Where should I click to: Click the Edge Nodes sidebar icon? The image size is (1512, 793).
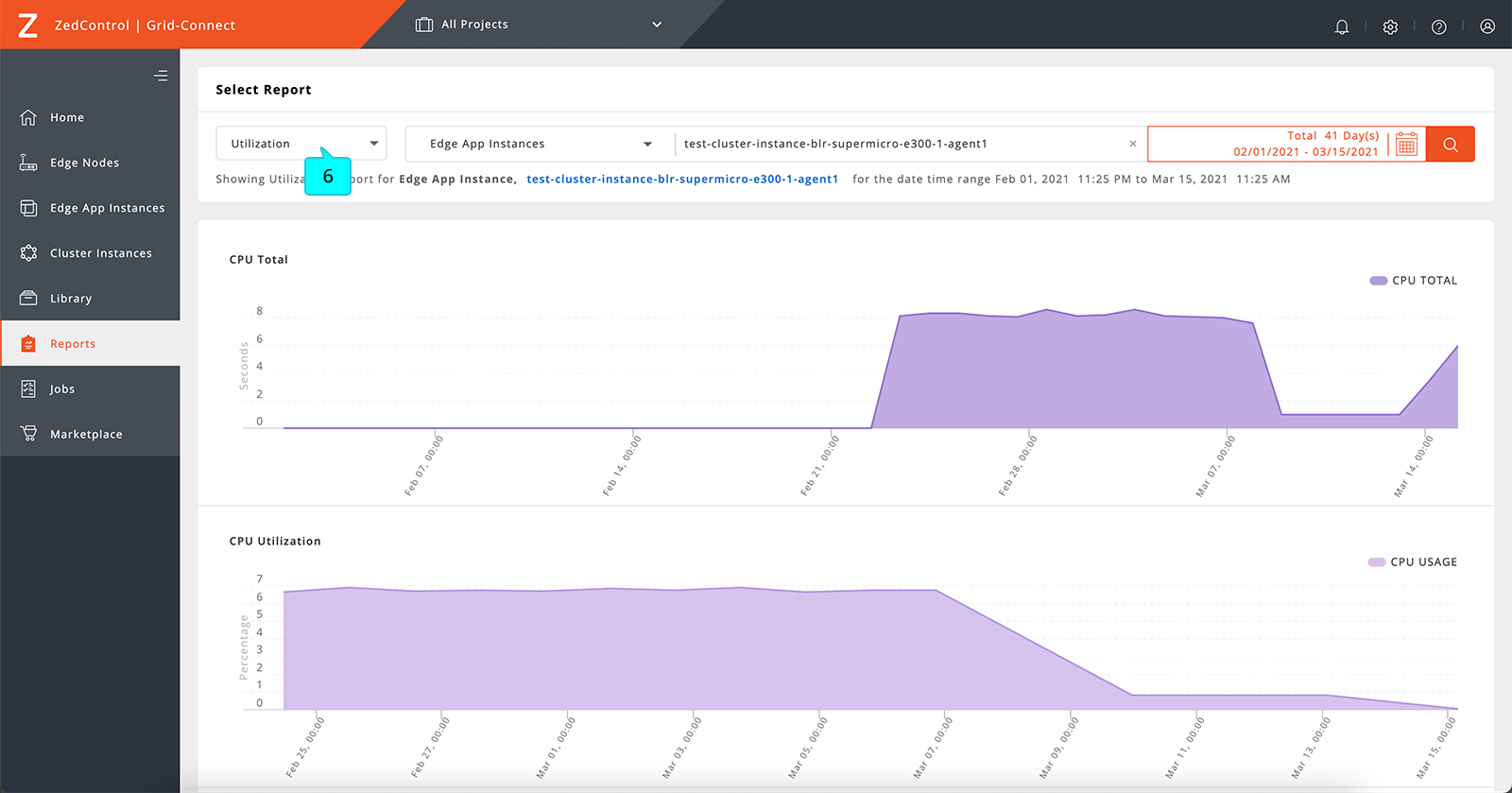[x=28, y=163]
